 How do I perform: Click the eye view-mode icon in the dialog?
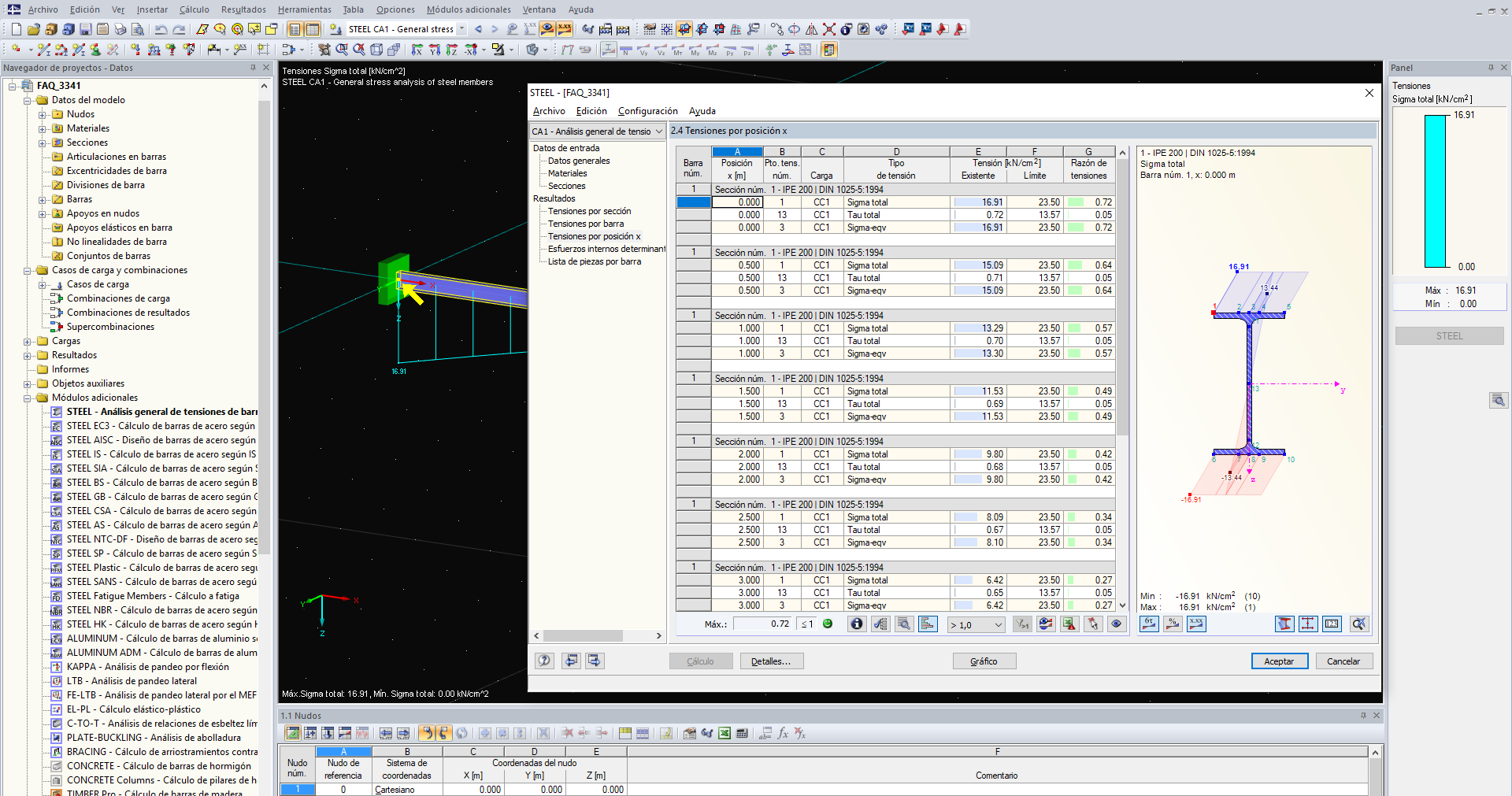[1117, 624]
